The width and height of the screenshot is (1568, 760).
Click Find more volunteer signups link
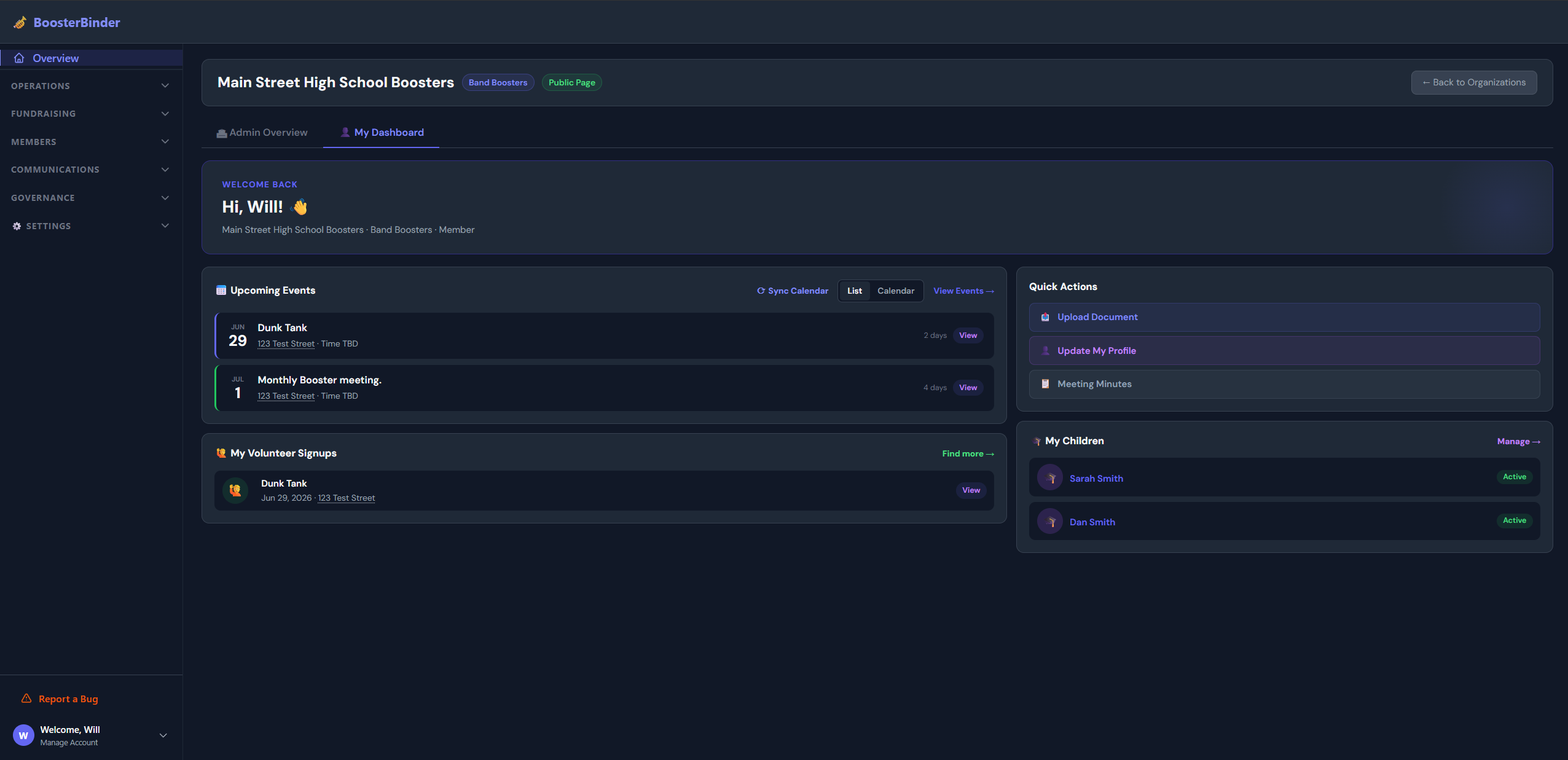pyautogui.click(x=968, y=454)
